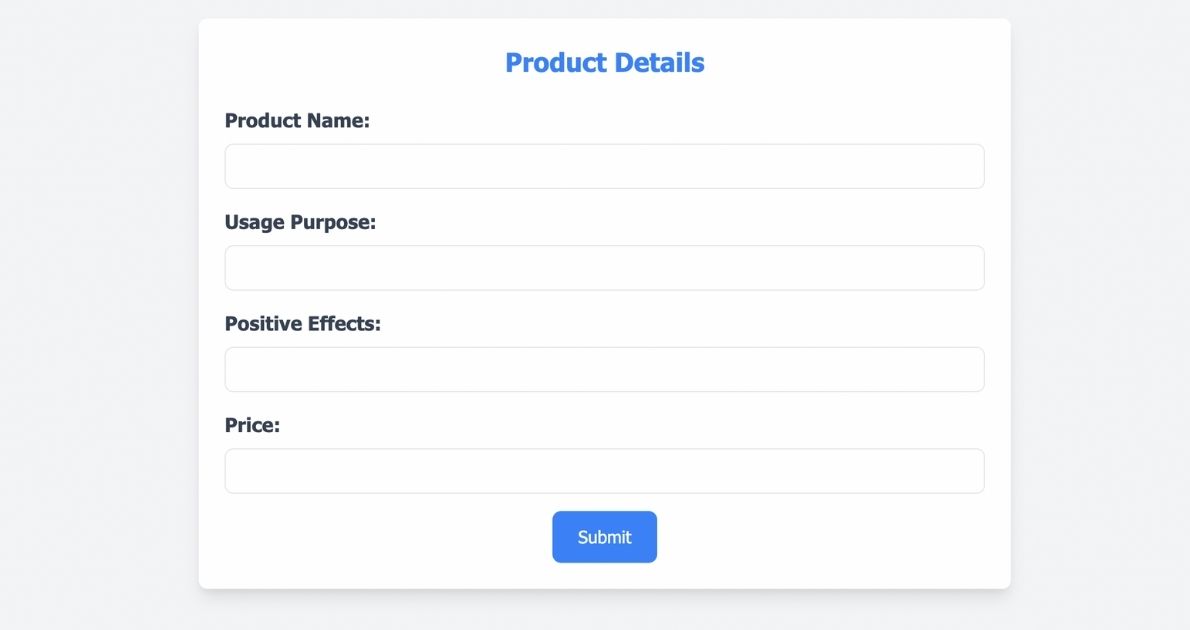Click the label above the third text box

point(303,324)
